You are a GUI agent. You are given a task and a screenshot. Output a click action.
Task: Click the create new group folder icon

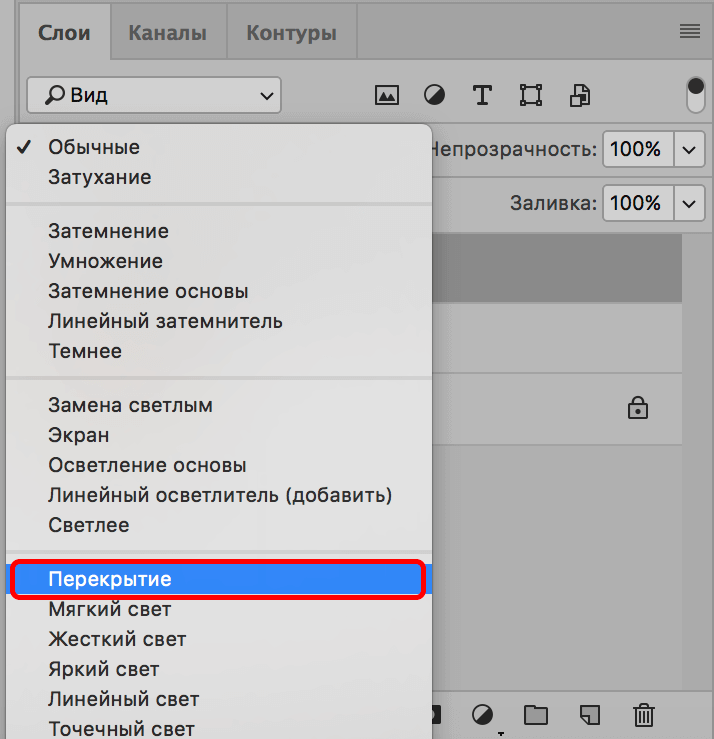(536, 714)
